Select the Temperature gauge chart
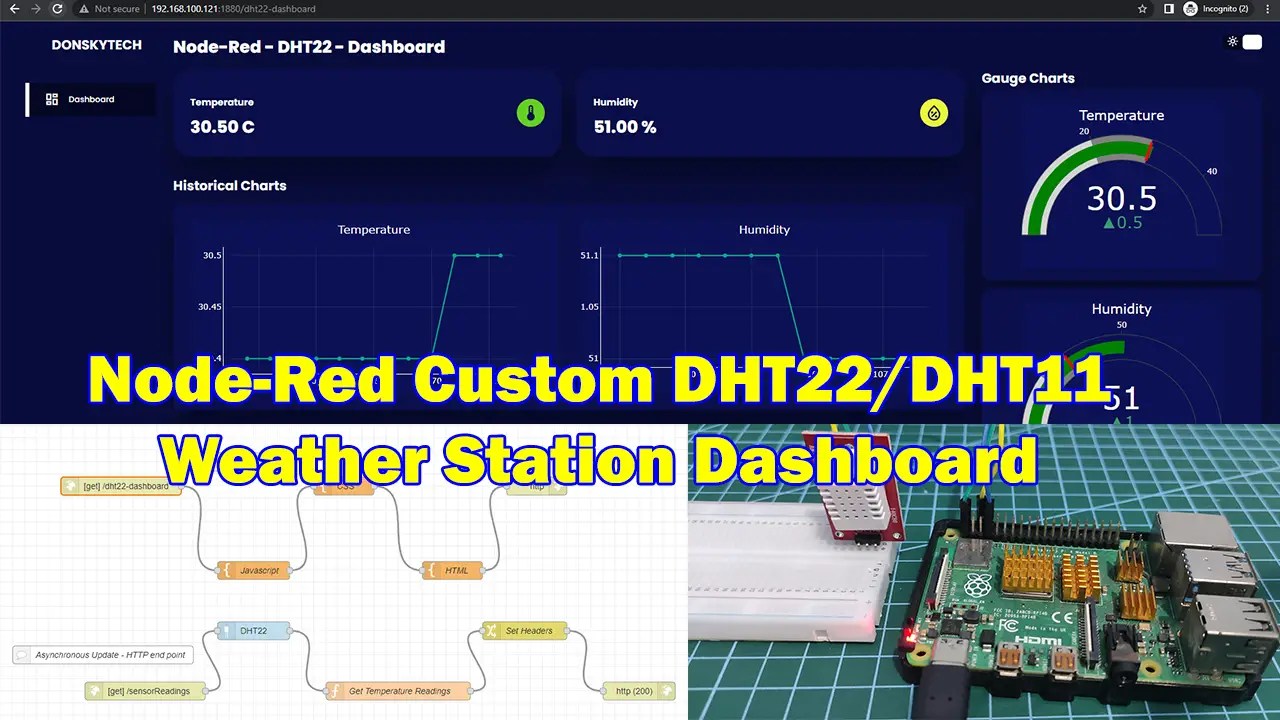1280x720 pixels. [x=1122, y=185]
